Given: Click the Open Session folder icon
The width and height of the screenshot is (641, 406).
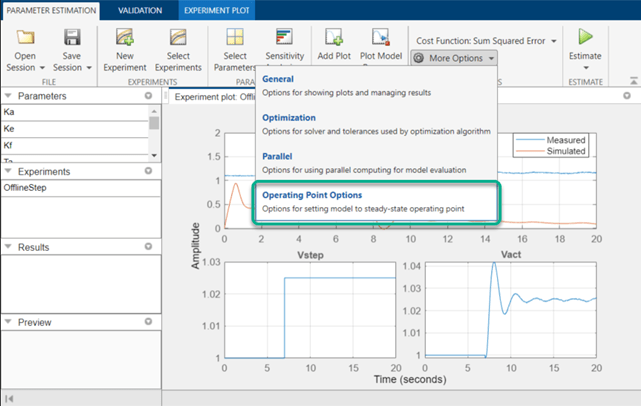Looking at the screenshot, I should 25,37.
